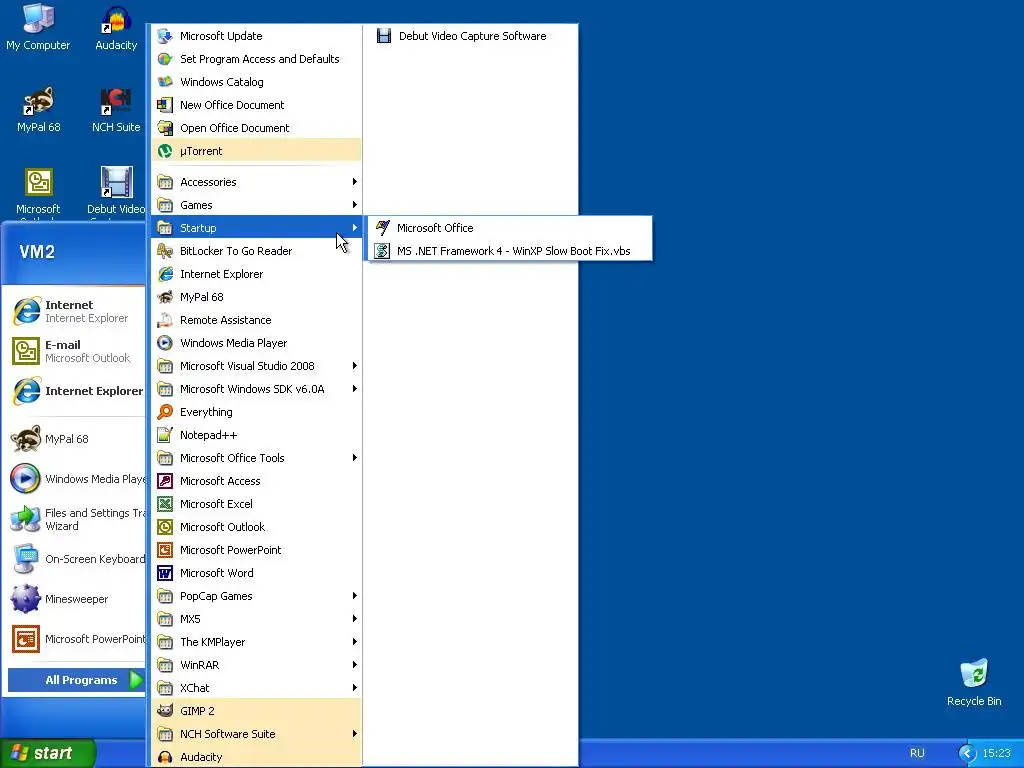Screen dimensions: 1024x768
Task: Show hidden tray icons arrow
Action: click(967, 753)
